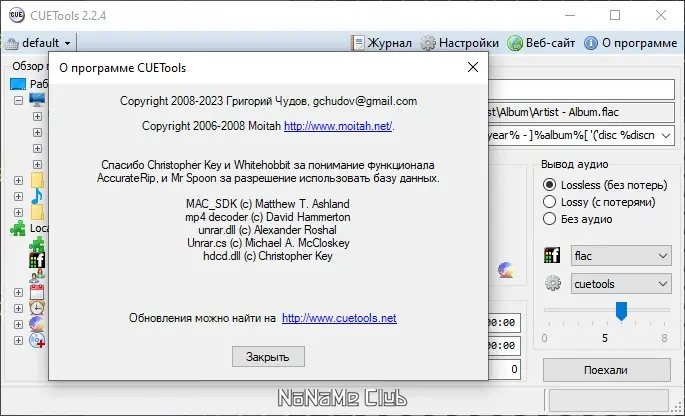Click the flac equalizer icon in tree
Viewport: 685px width, 416px height.
(37, 260)
